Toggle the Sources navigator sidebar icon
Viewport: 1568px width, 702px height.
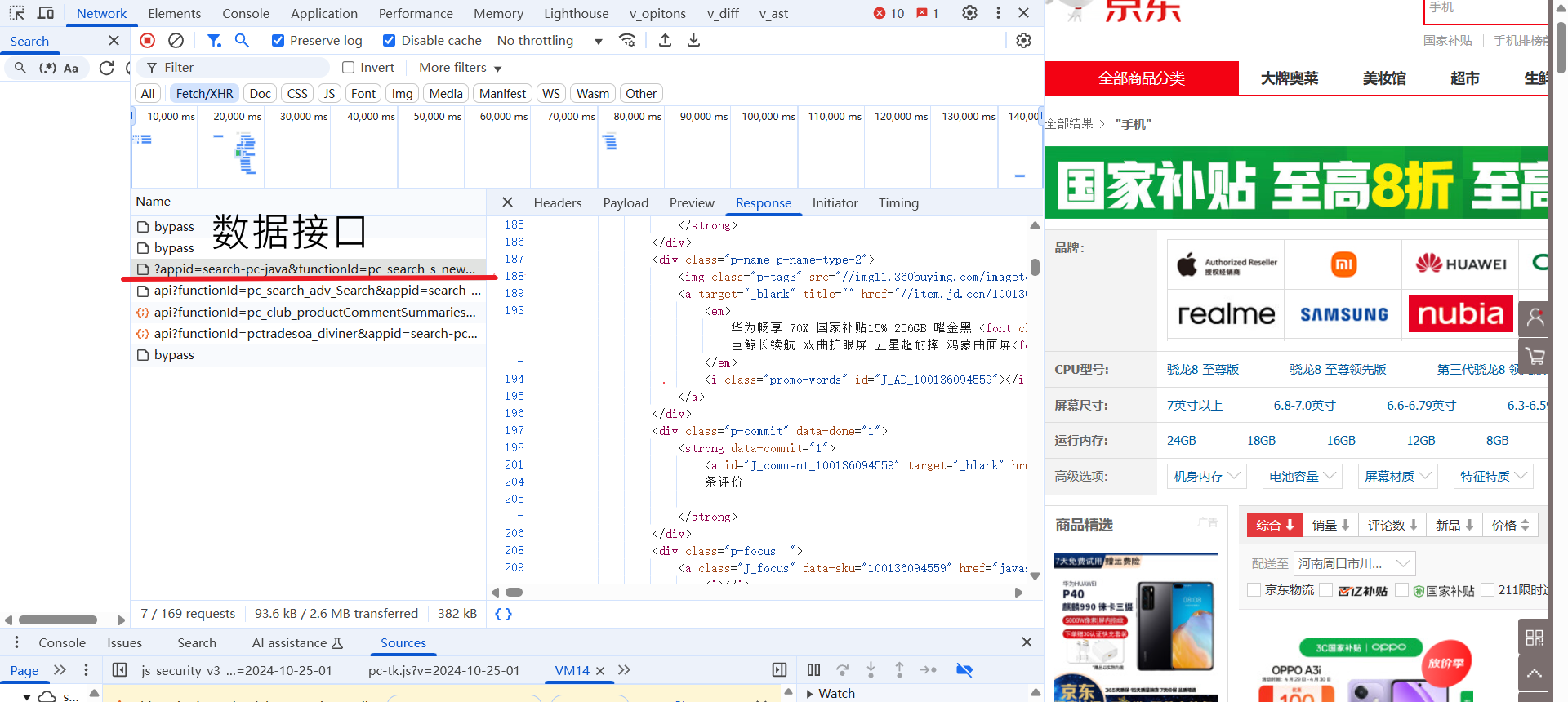point(119,670)
